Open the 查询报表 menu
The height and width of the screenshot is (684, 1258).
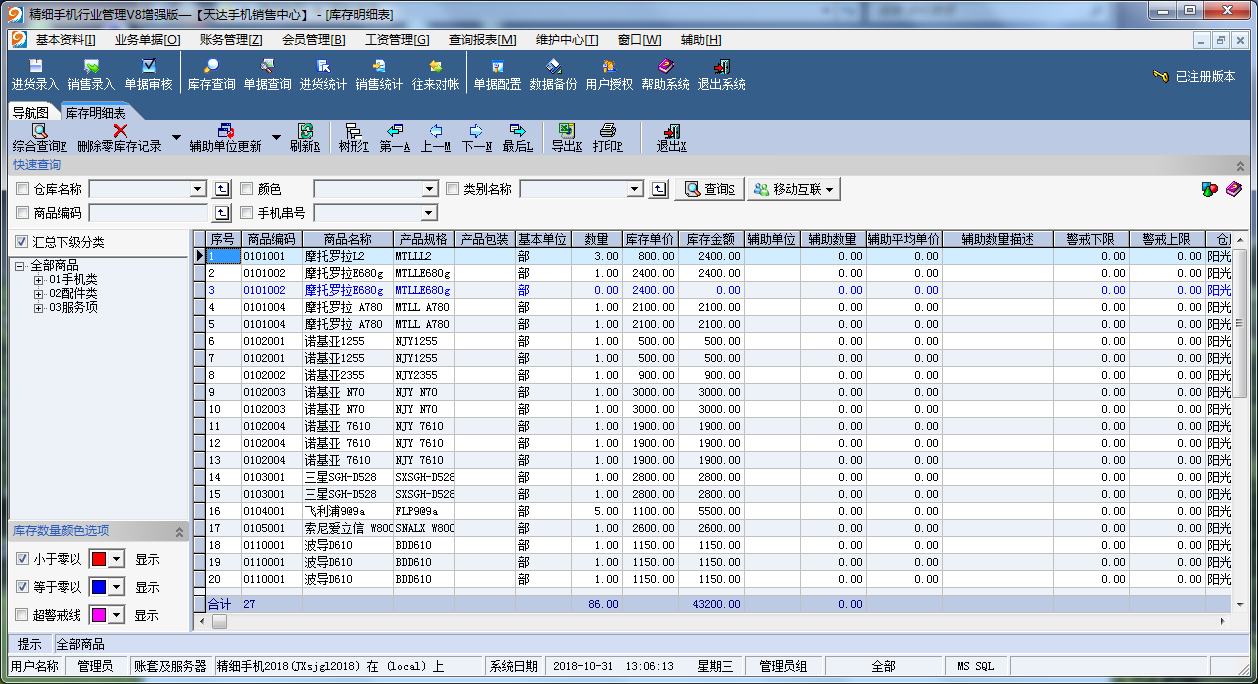[x=483, y=40]
